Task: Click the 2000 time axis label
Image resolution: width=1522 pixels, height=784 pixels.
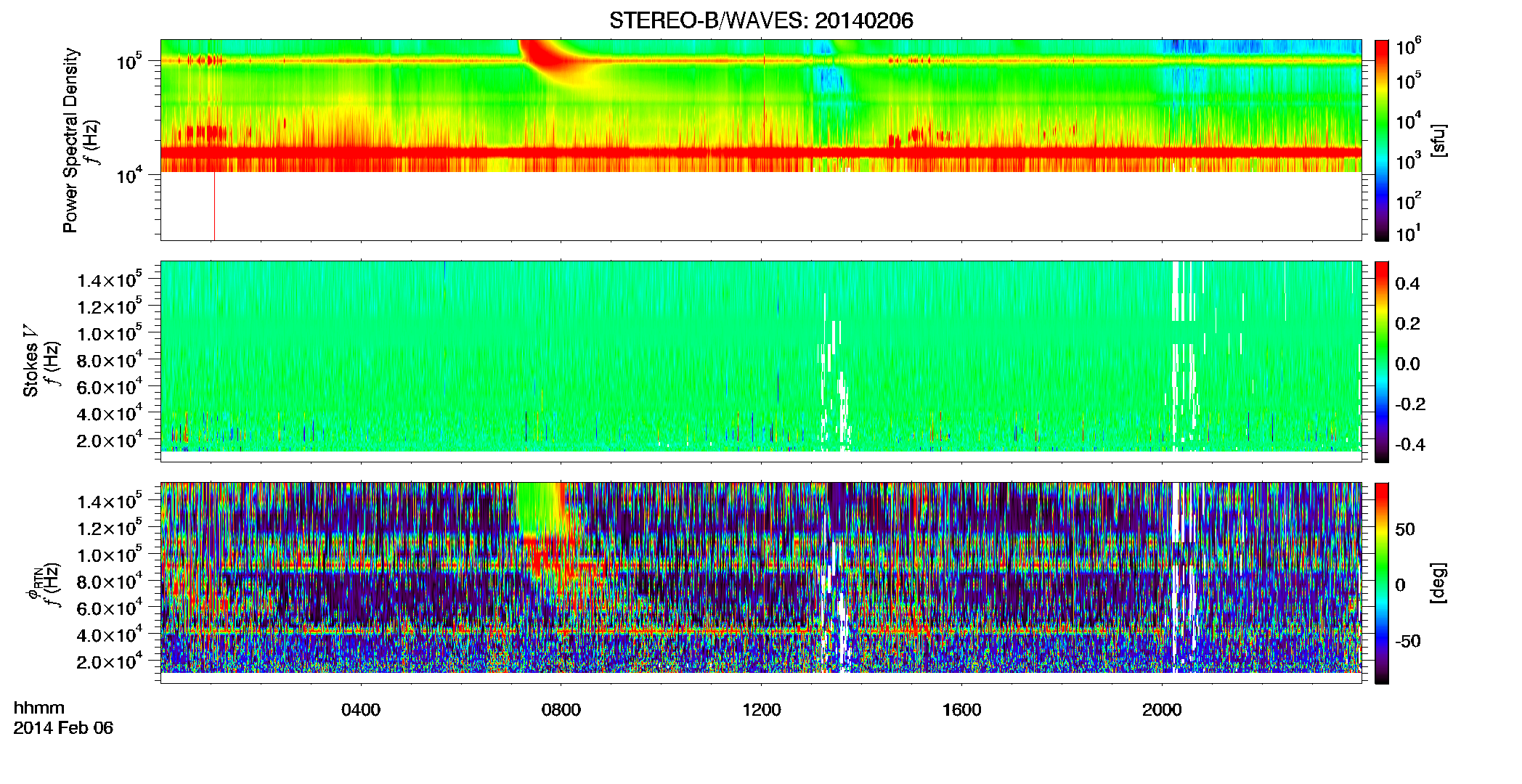Action: coord(1162,710)
